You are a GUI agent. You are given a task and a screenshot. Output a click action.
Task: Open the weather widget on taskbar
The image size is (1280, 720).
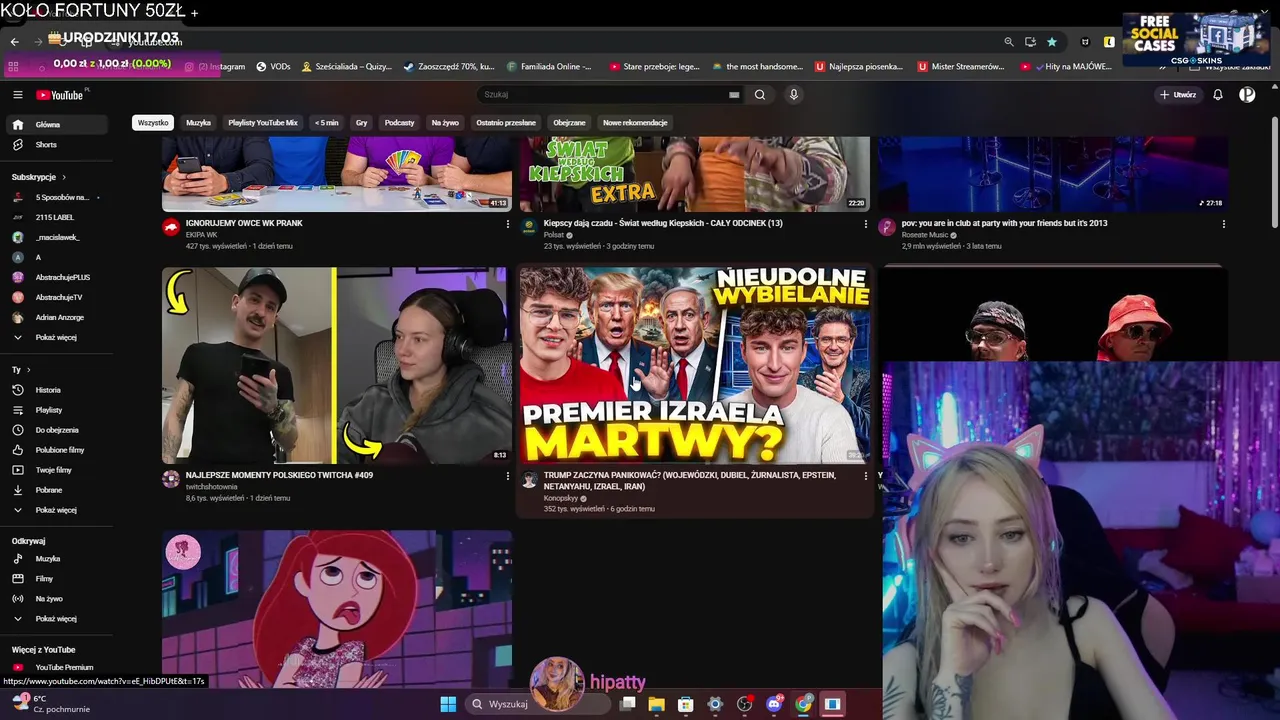(x=52, y=704)
